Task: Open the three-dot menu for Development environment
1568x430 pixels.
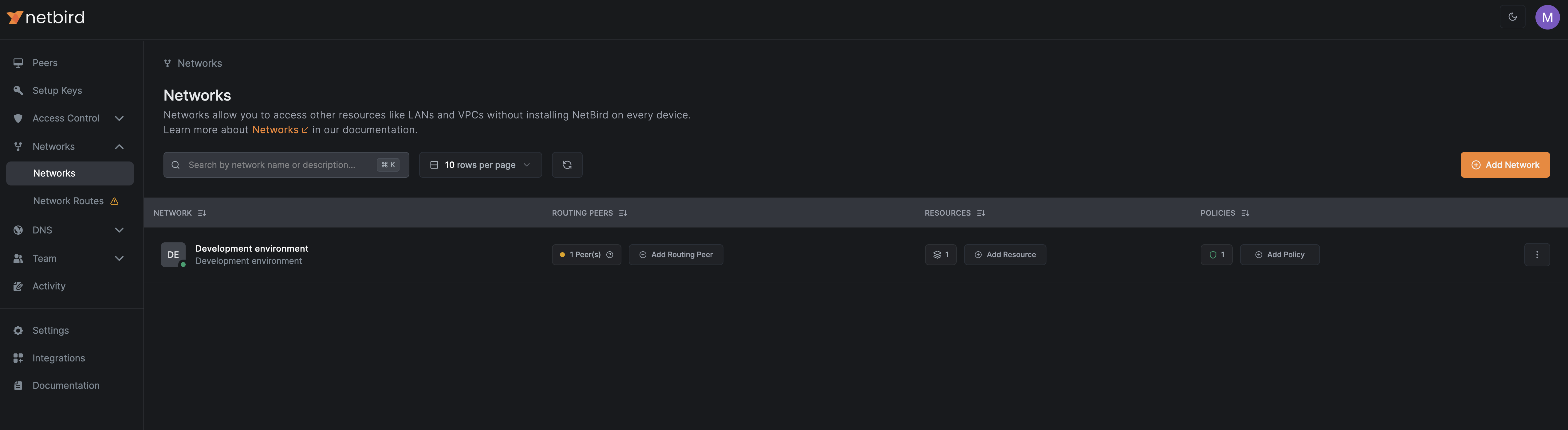Action: point(1536,255)
